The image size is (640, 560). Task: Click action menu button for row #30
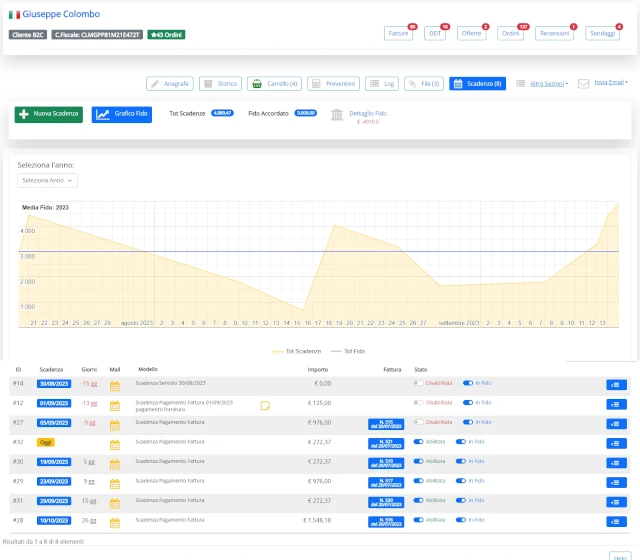pyautogui.click(x=616, y=463)
